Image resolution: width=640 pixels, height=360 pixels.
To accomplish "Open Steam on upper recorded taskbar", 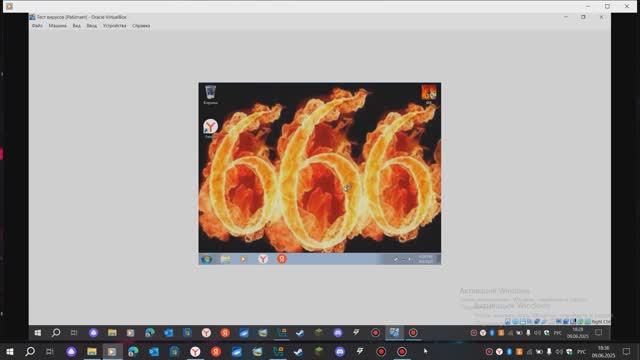I will (300, 333).
